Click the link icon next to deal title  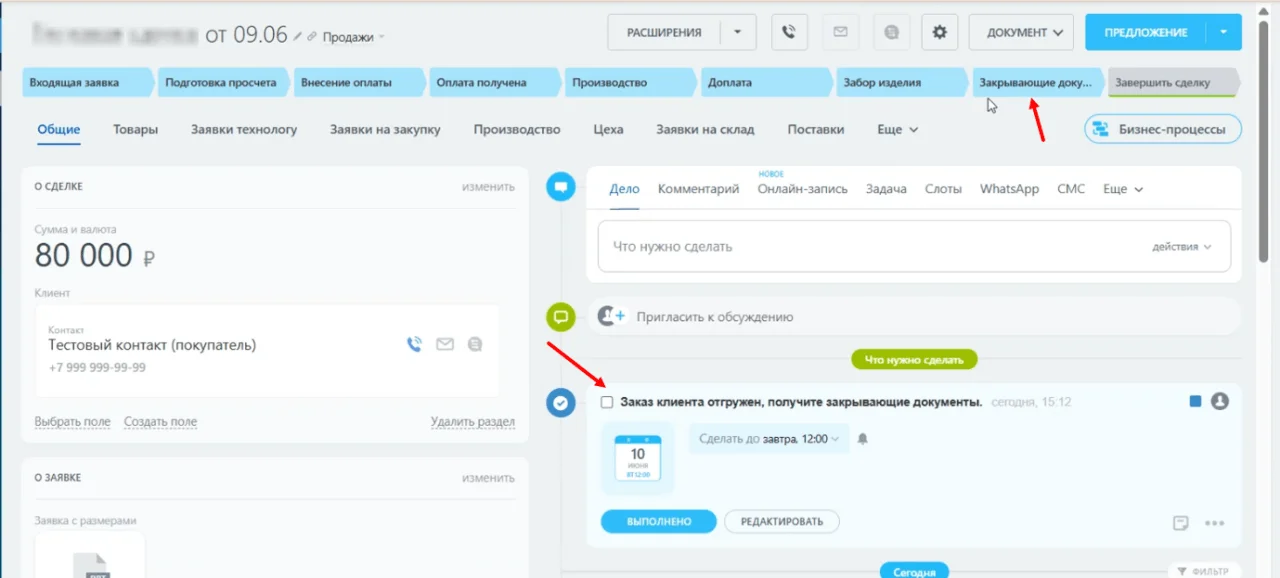312,36
